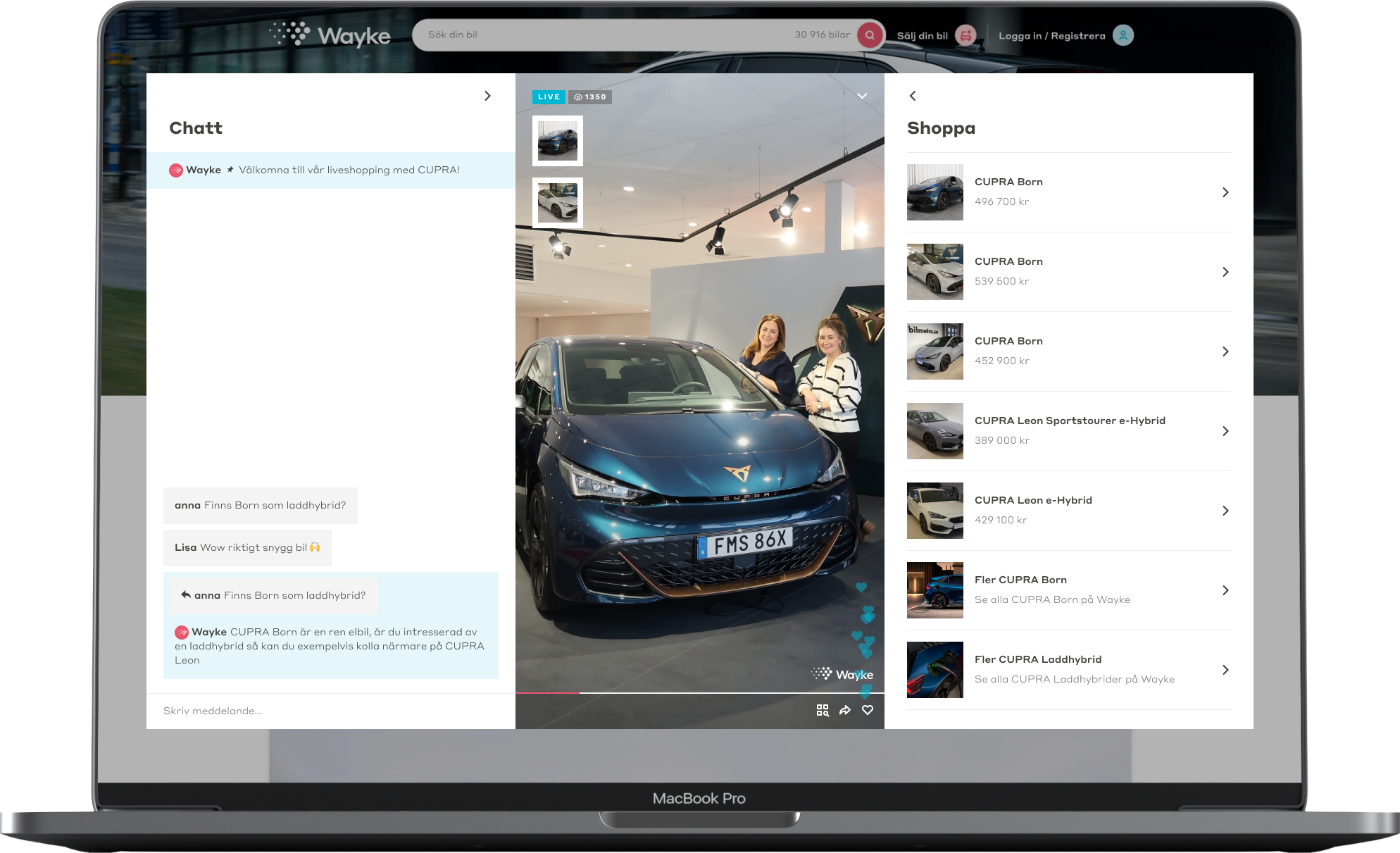Open the Fler CUPRA Laddhybrid link
1400x853 pixels.
1069,670
